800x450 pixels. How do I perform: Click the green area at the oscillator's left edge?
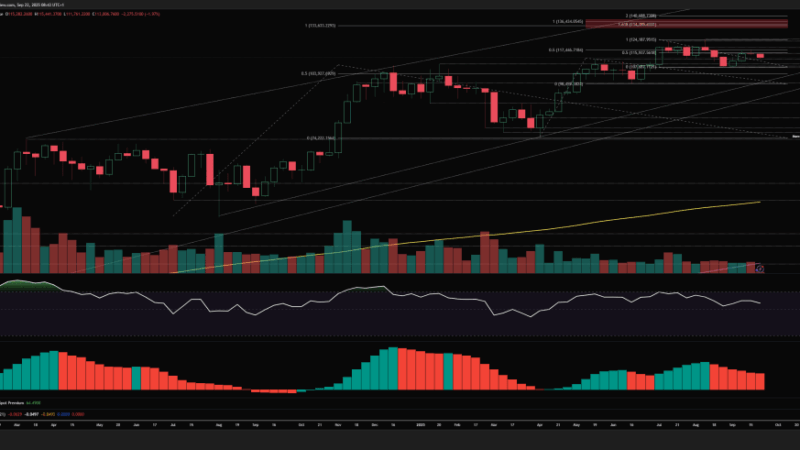[18, 286]
